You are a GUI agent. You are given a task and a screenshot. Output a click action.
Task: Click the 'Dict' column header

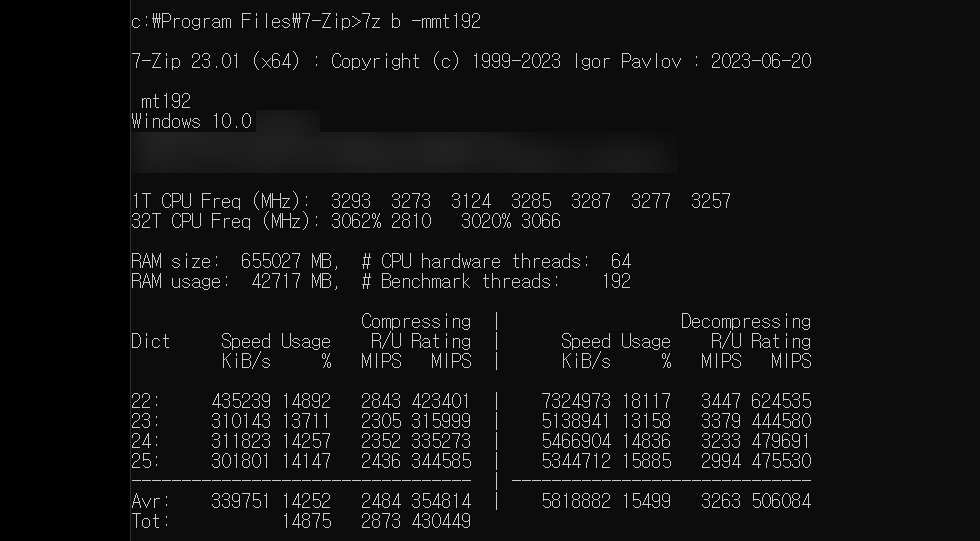(151, 341)
